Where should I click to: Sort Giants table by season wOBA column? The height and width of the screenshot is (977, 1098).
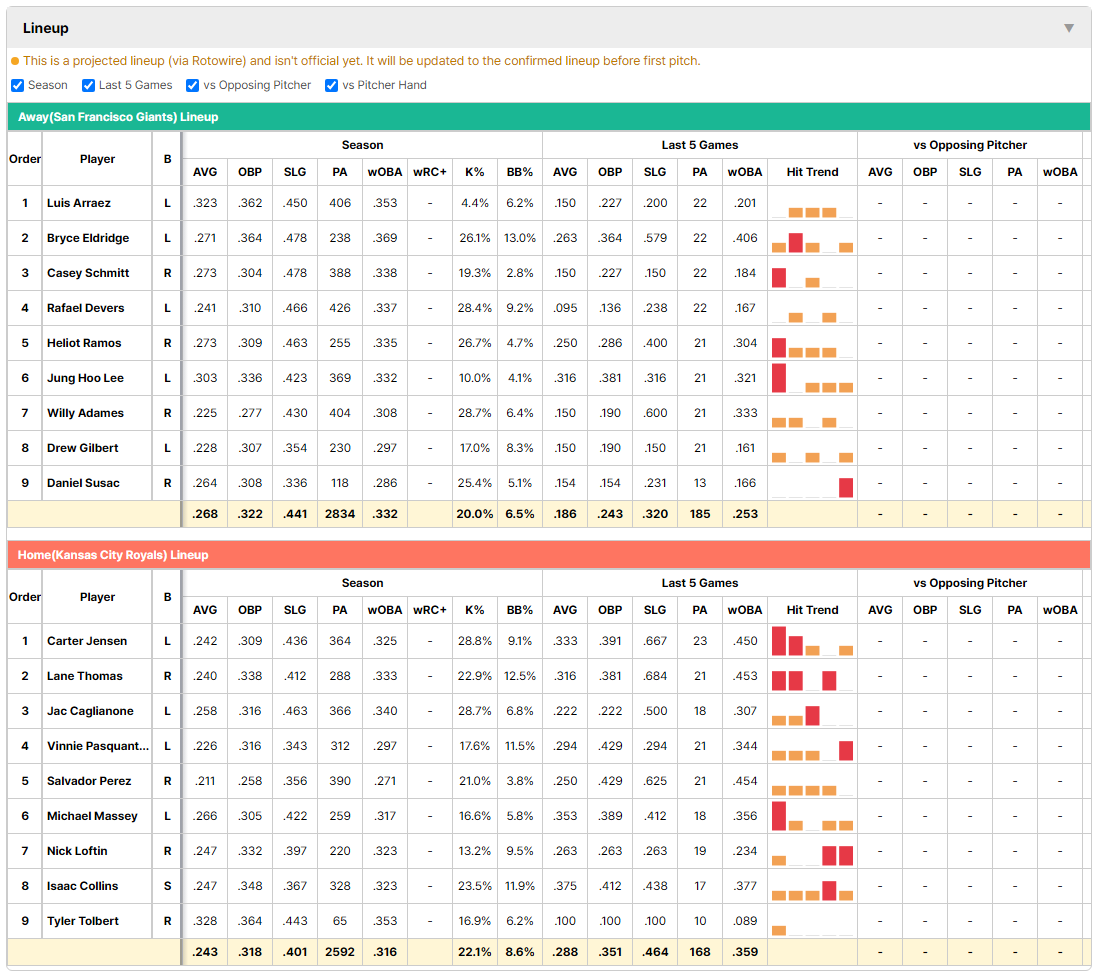384,172
